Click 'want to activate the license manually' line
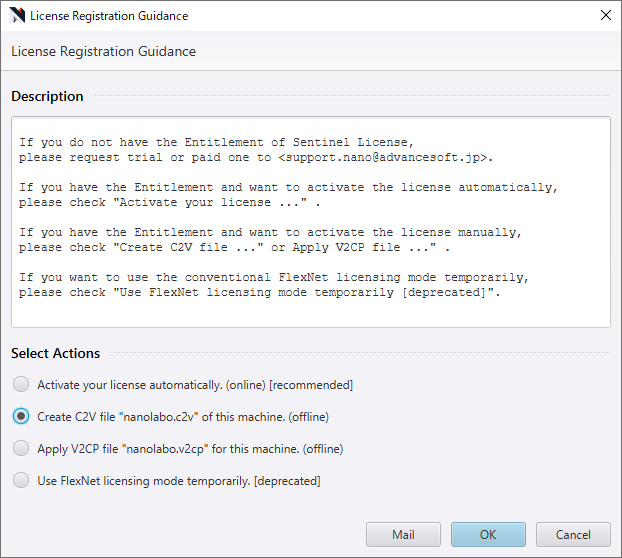Viewport: 622px width, 558px height. click(x=270, y=232)
